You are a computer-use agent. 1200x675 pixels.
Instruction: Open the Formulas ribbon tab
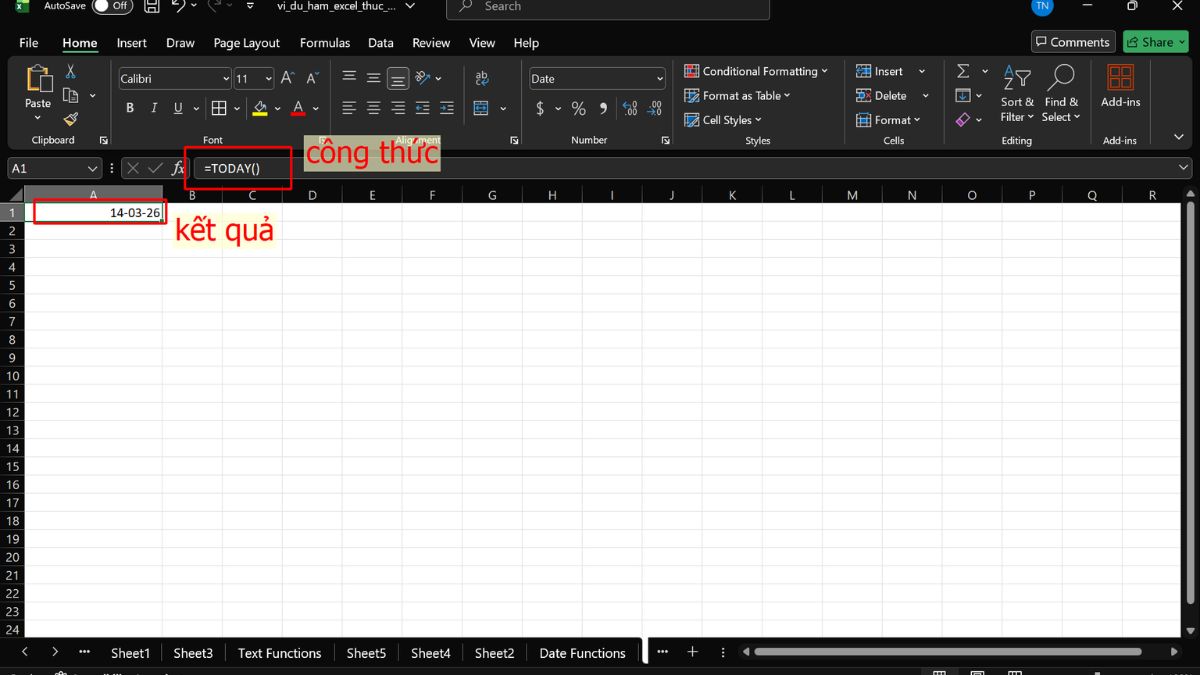click(325, 43)
